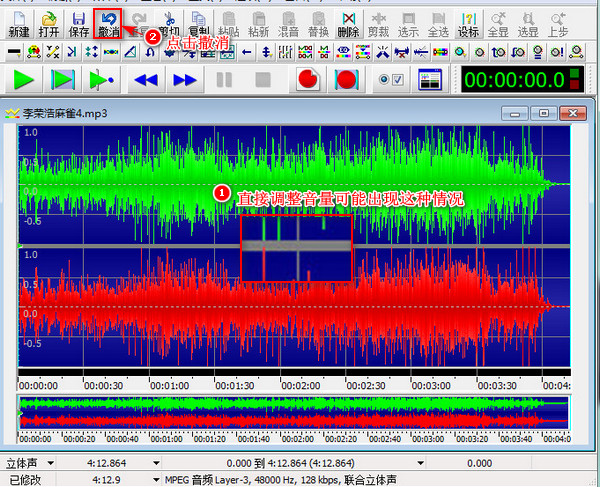Click the 上步 (Previous zoom) button
The height and width of the screenshot is (487, 600).
coord(558,24)
